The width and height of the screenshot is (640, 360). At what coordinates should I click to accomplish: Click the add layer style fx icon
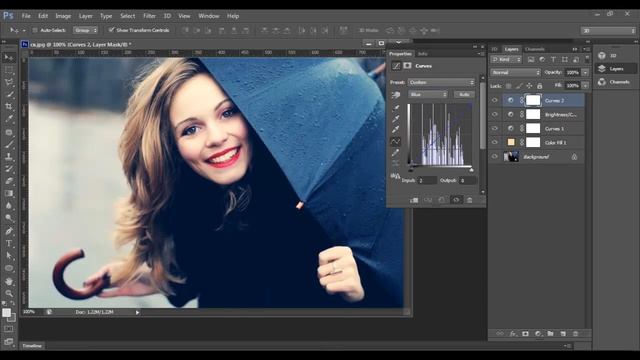point(513,334)
